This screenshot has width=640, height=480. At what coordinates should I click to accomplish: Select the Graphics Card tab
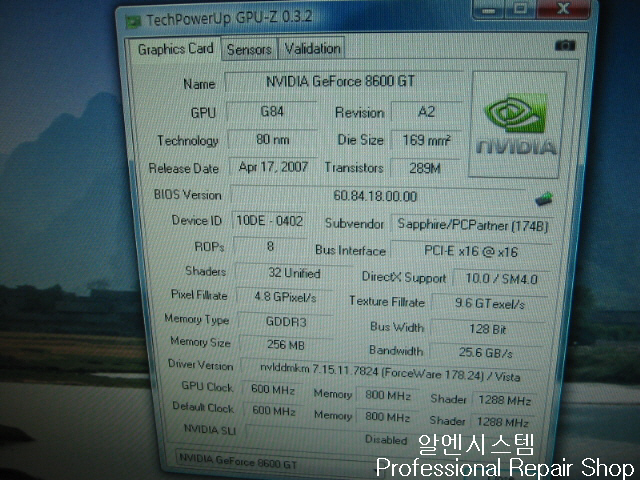tap(175, 49)
